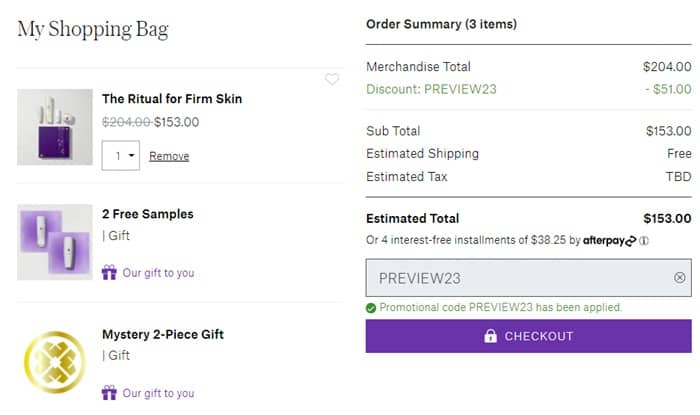The image size is (700, 415).
Task: Click the Afterpay logo
Action: 609,241
